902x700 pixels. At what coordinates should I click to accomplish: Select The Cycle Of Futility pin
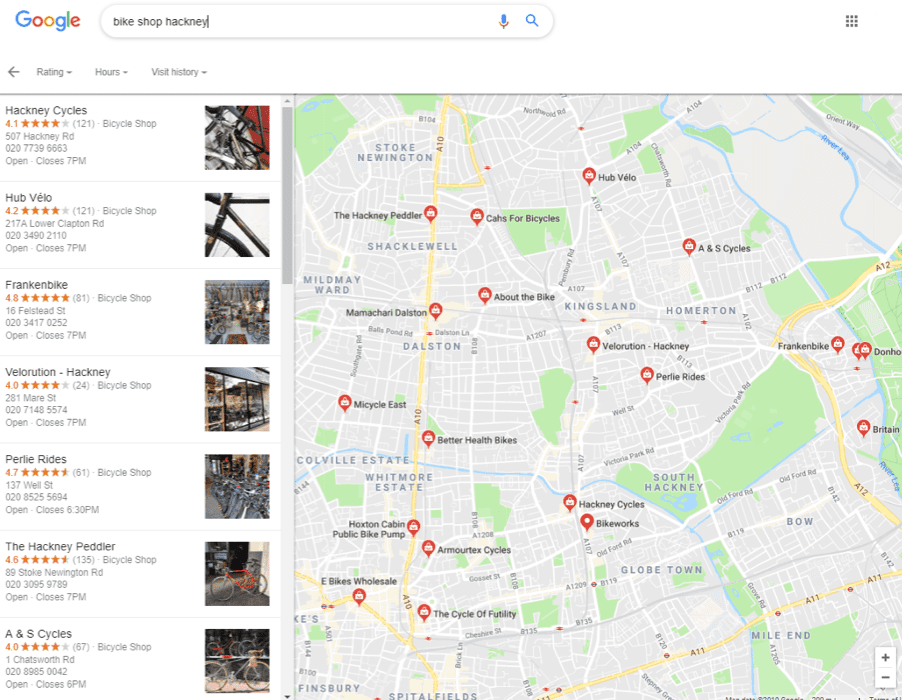click(424, 612)
